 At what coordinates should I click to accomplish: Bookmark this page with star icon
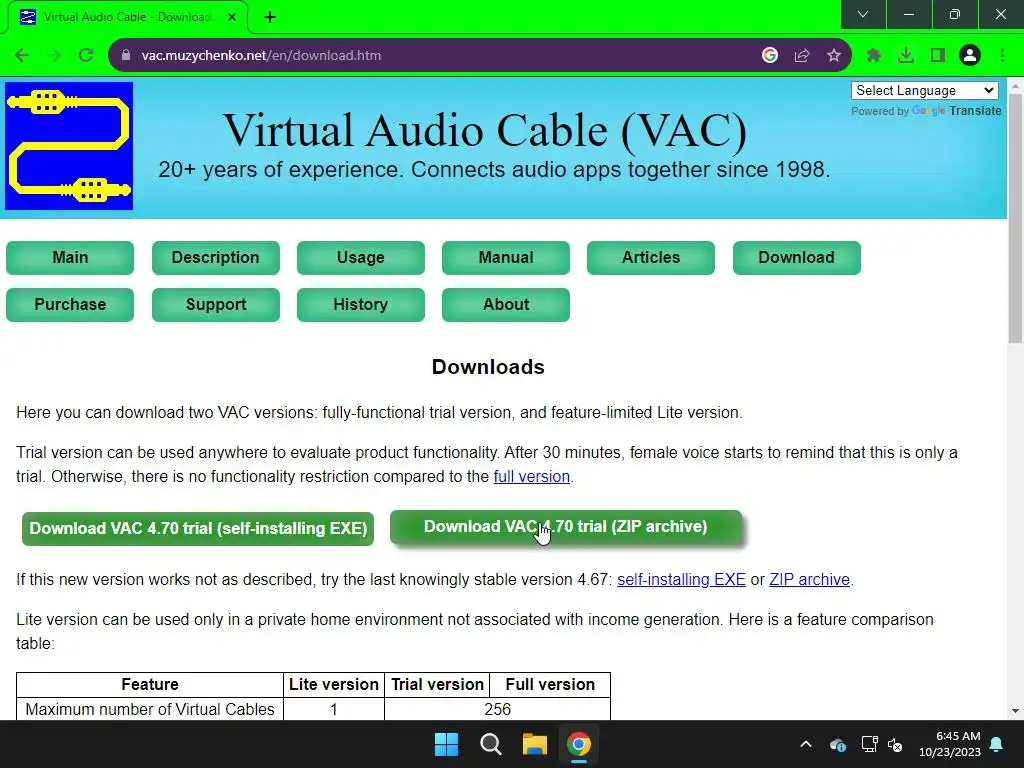tap(834, 56)
